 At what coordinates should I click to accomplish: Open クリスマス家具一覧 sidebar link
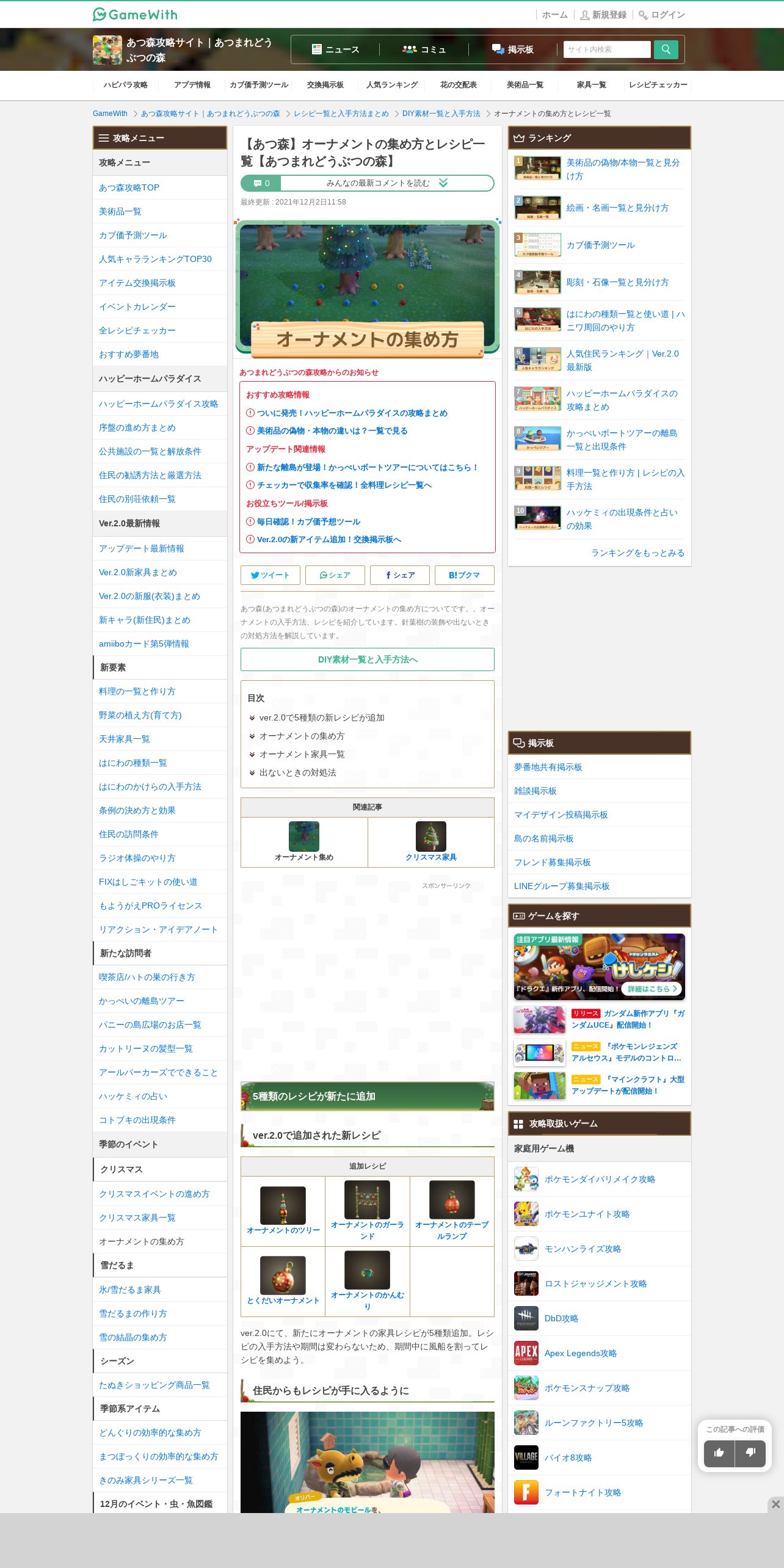pyautogui.click(x=137, y=1218)
